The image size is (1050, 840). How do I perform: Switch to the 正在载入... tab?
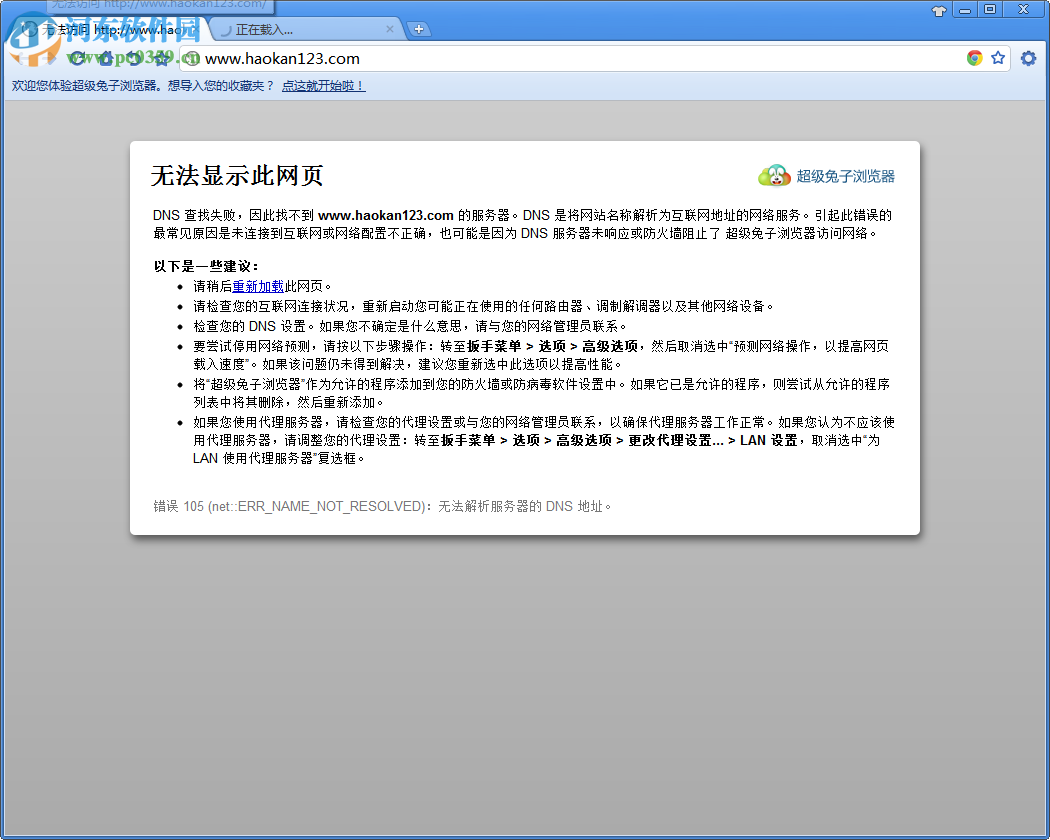305,29
